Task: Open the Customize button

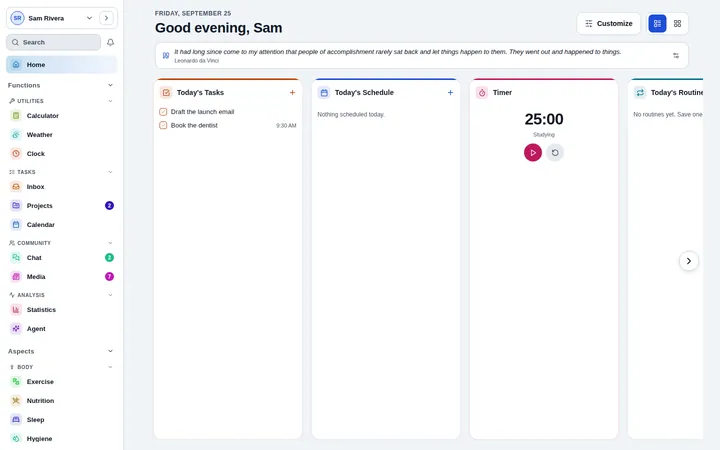Action: point(608,23)
